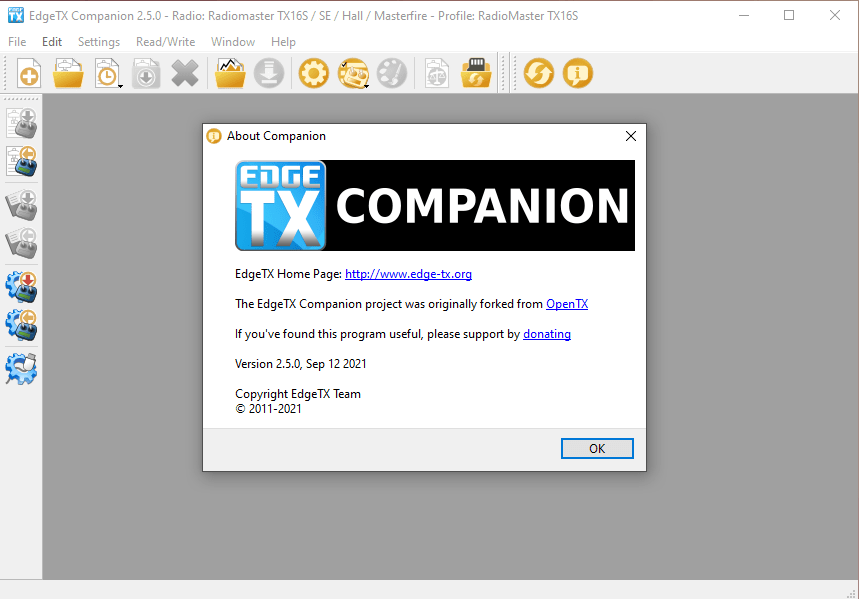Click the orange refresh icon on the toolbar
The height and width of the screenshot is (599, 859).
click(538, 72)
